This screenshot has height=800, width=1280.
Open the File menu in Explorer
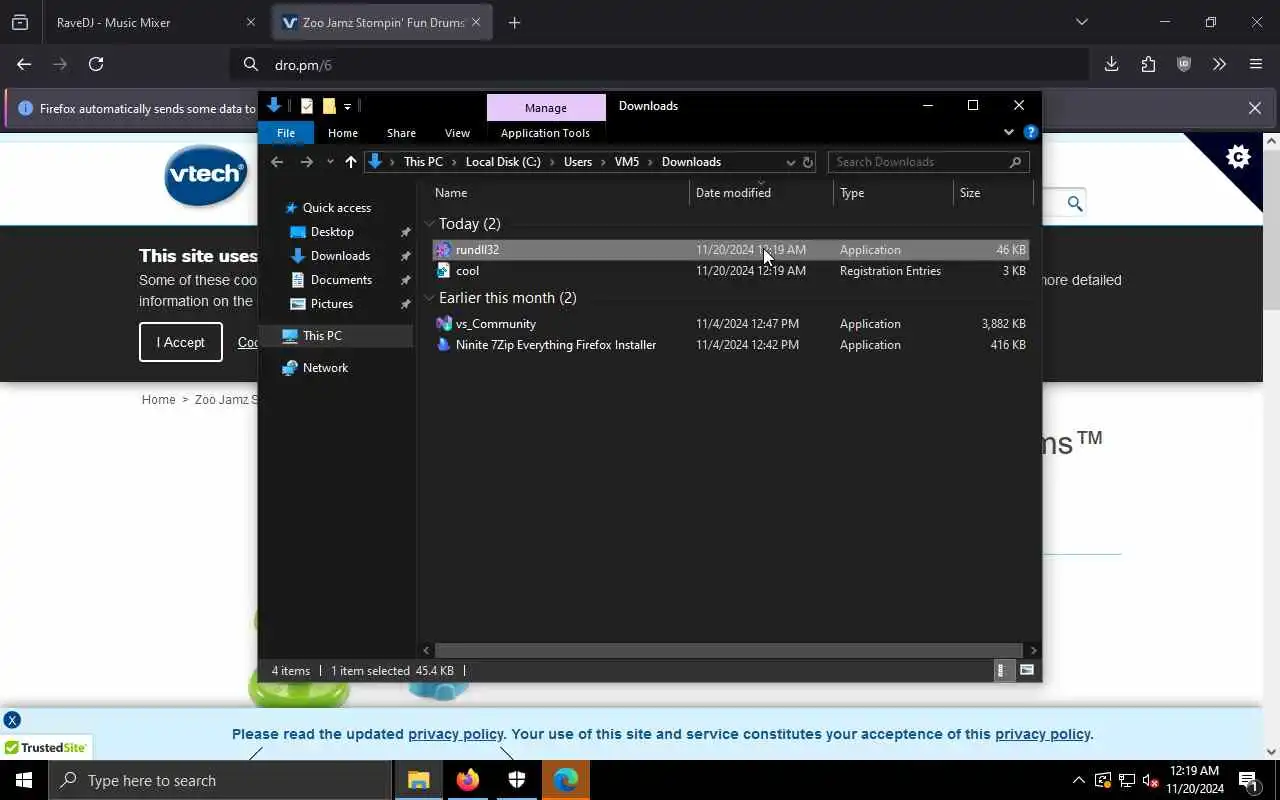286,133
